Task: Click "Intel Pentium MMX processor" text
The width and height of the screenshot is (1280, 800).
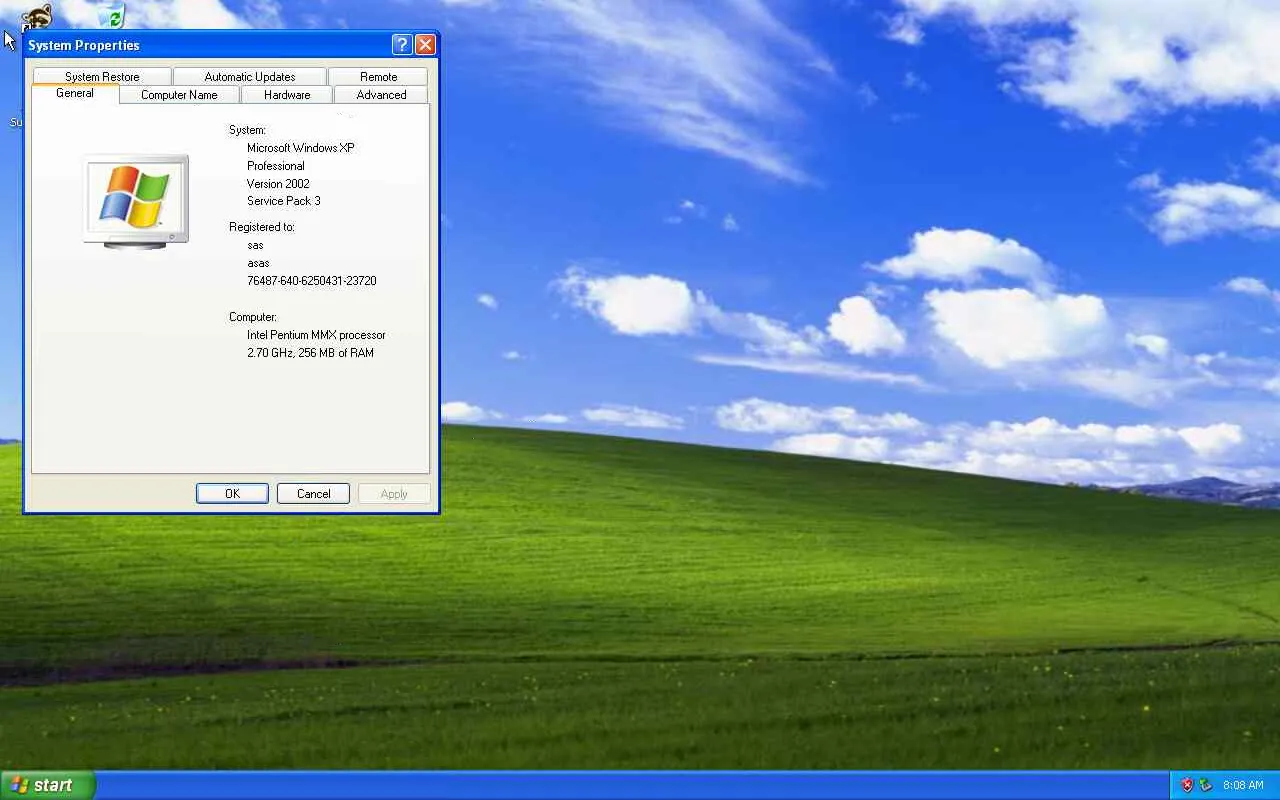Action: [x=316, y=335]
